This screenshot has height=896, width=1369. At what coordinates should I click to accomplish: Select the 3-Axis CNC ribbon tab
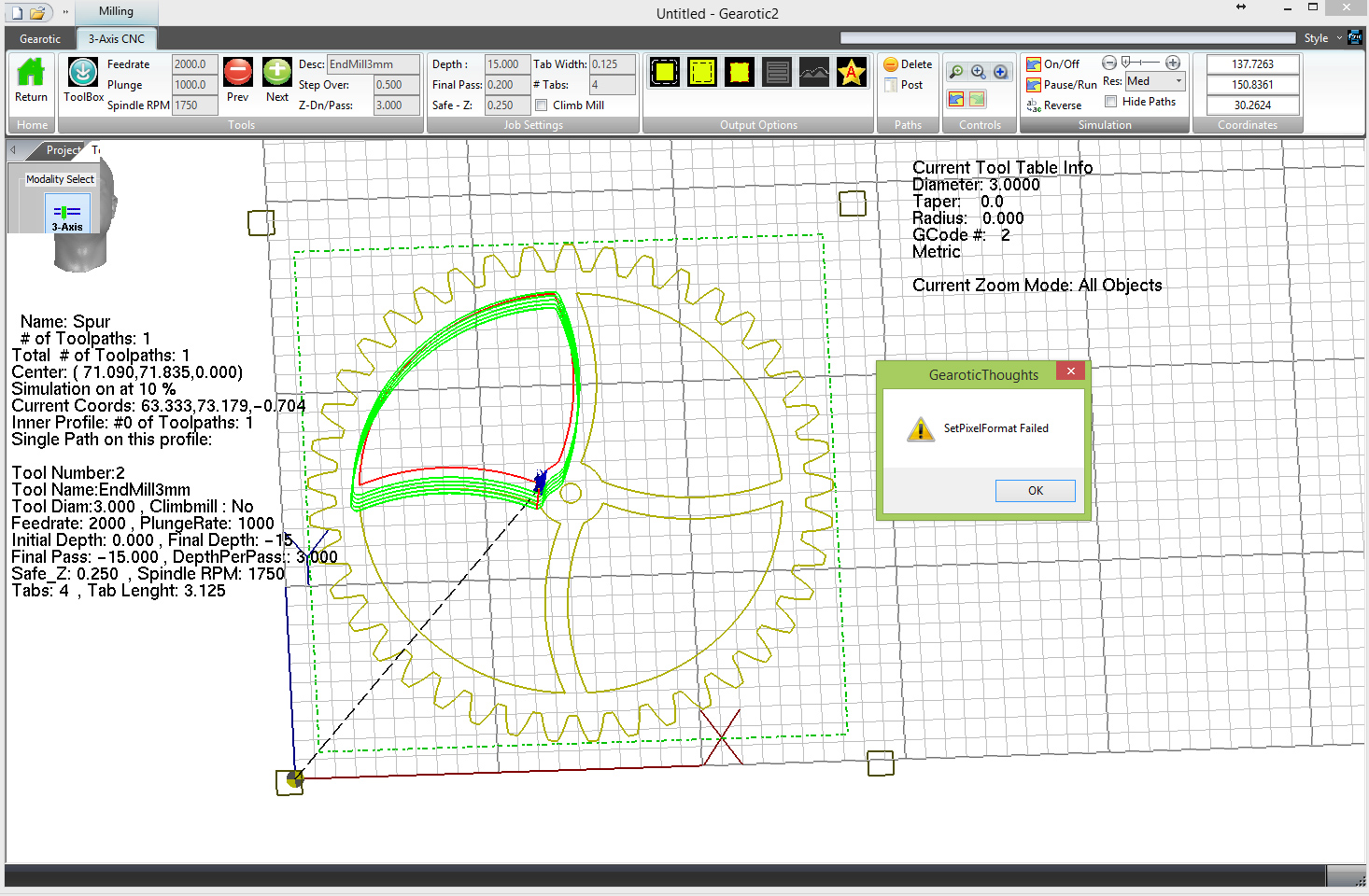pos(117,39)
